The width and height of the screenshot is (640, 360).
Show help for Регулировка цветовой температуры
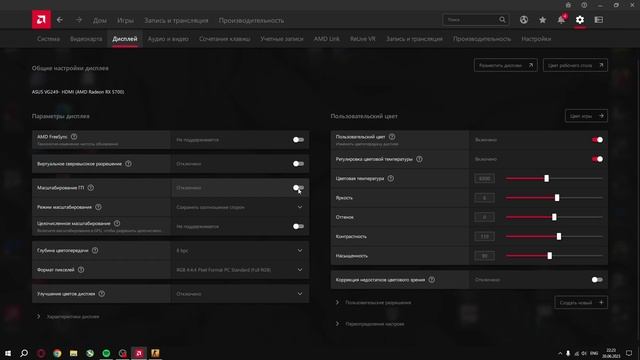point(419,159)
